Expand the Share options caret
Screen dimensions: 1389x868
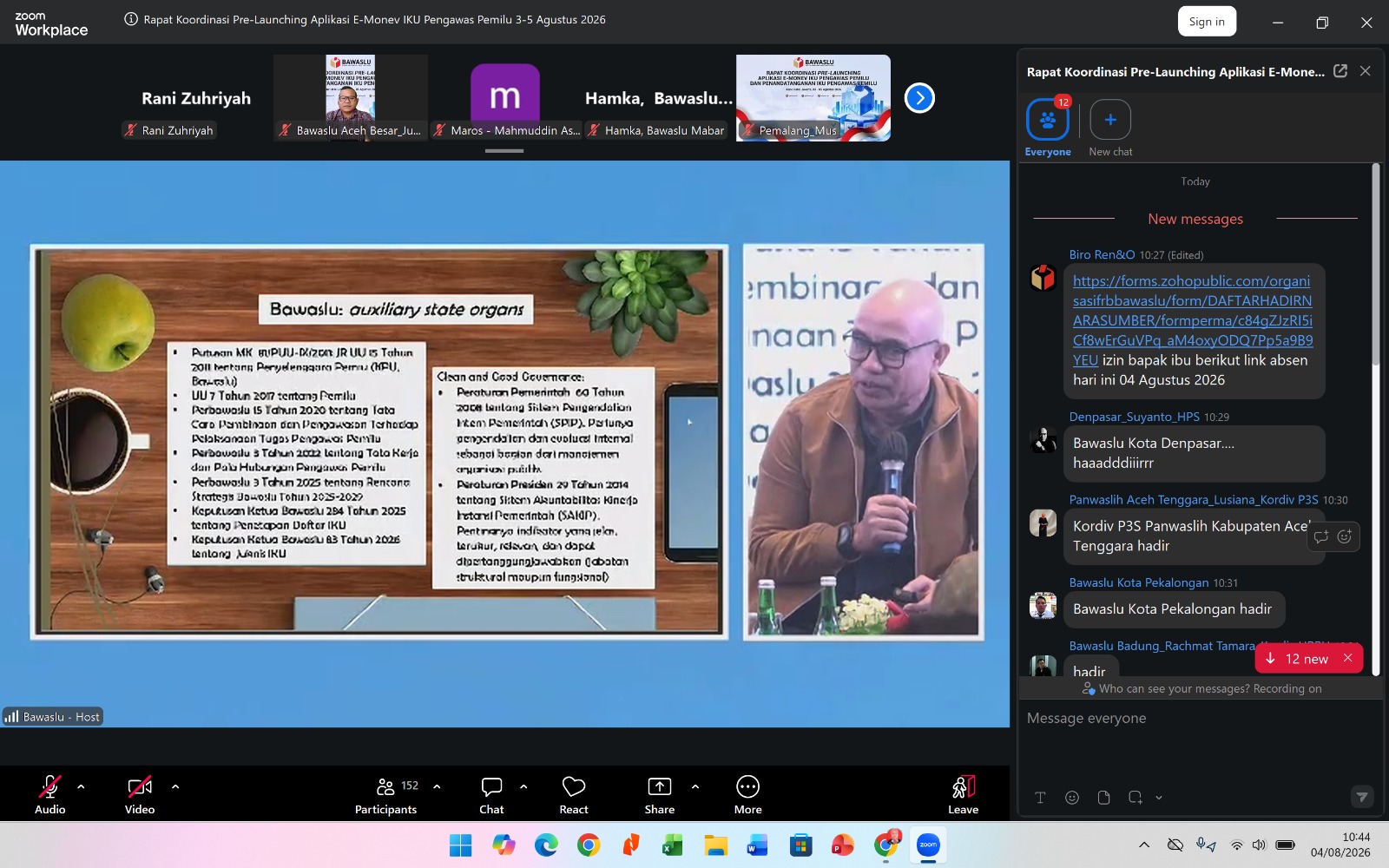pos(695,786)
